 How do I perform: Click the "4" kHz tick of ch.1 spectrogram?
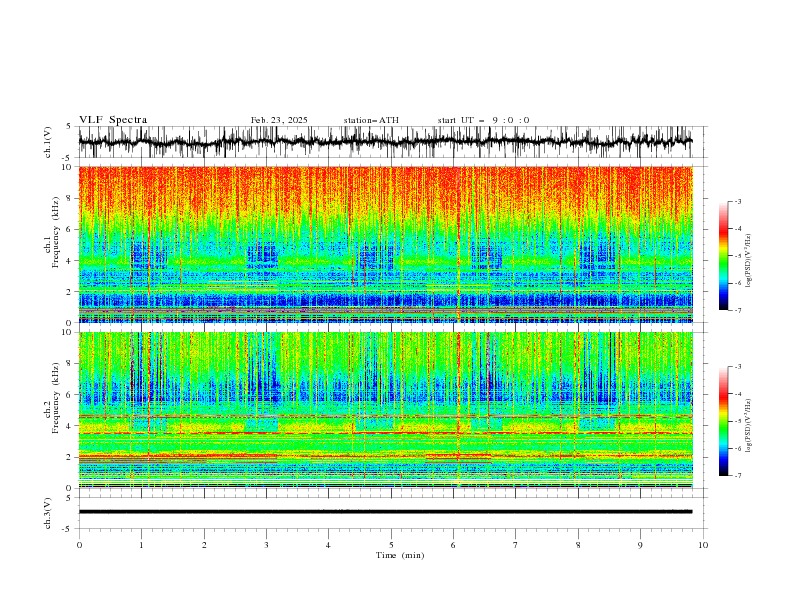[69, 261]
